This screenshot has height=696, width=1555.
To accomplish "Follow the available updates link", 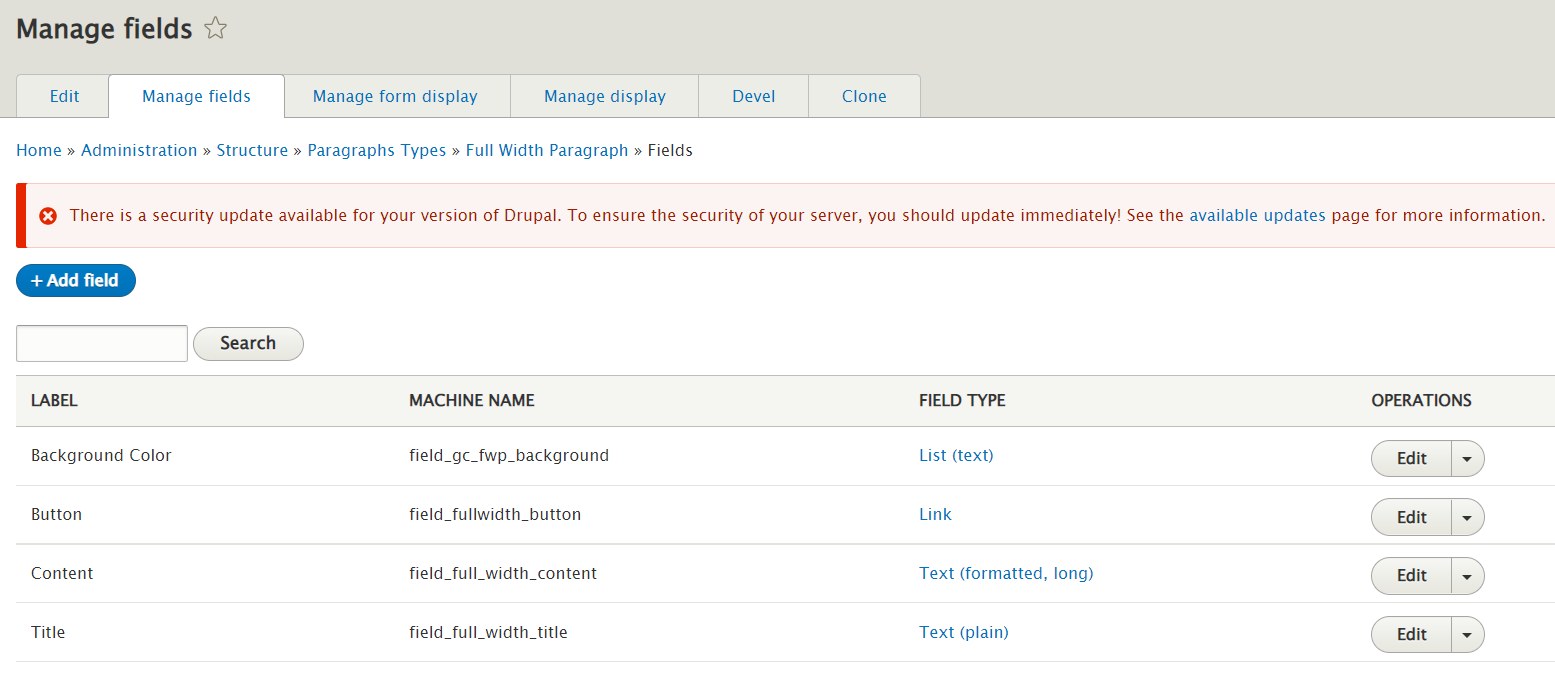I will click(x=1257, y=215).
